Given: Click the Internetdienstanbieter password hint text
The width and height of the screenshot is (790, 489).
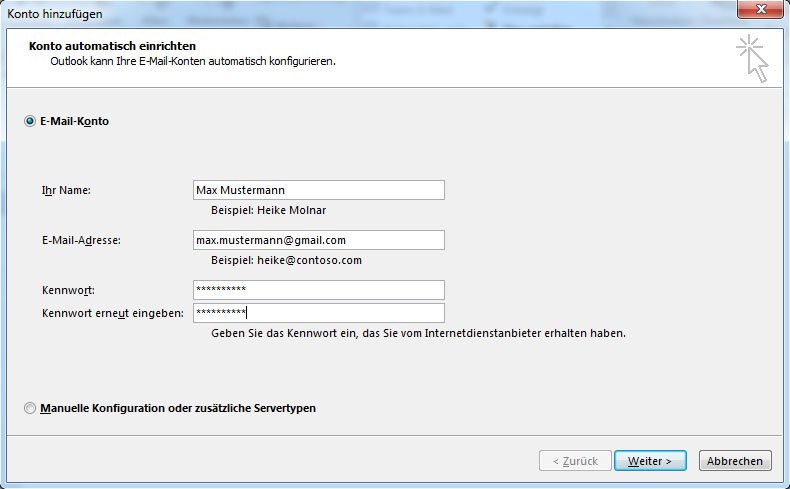Looking at the screenshot, I should (x=418, y=333).
